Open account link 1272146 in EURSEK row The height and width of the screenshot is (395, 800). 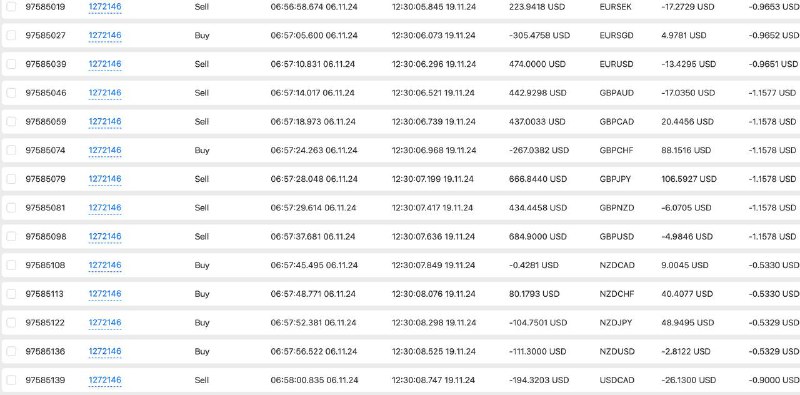coord(105,7)
